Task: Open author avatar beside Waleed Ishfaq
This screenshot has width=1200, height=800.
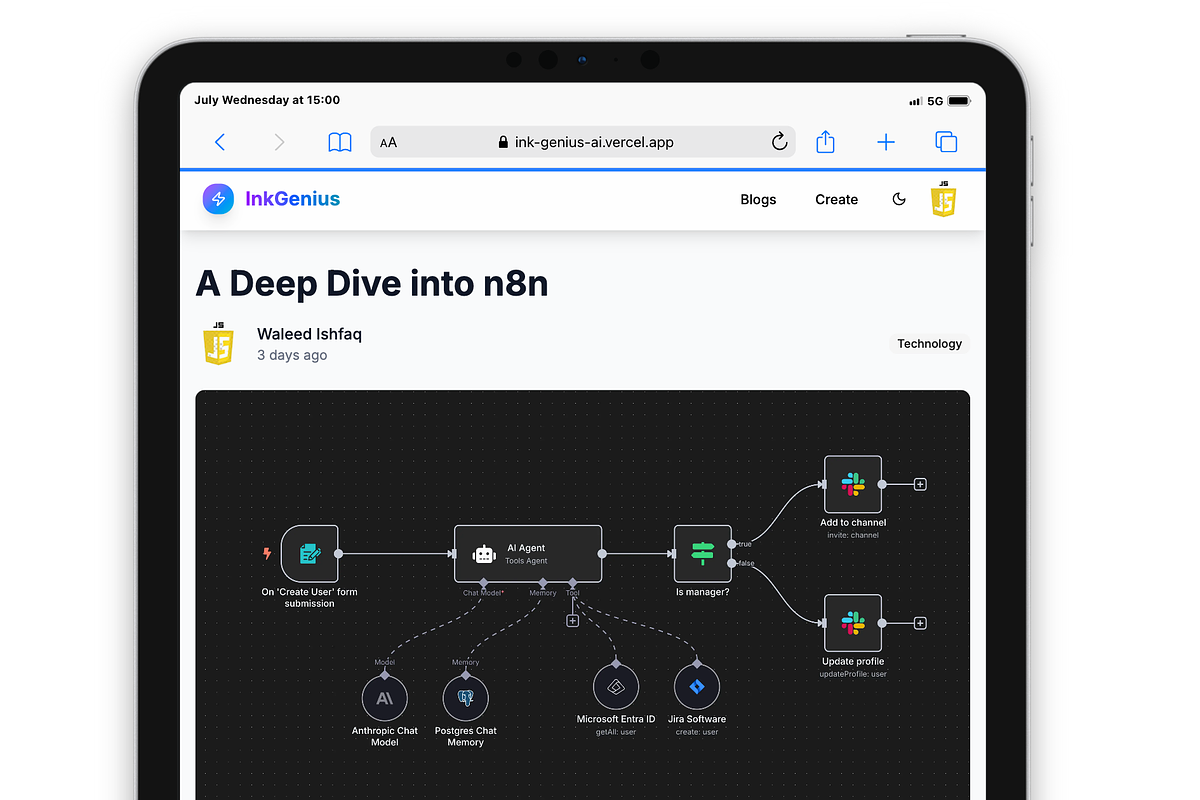Action: (x=219, y=343)
